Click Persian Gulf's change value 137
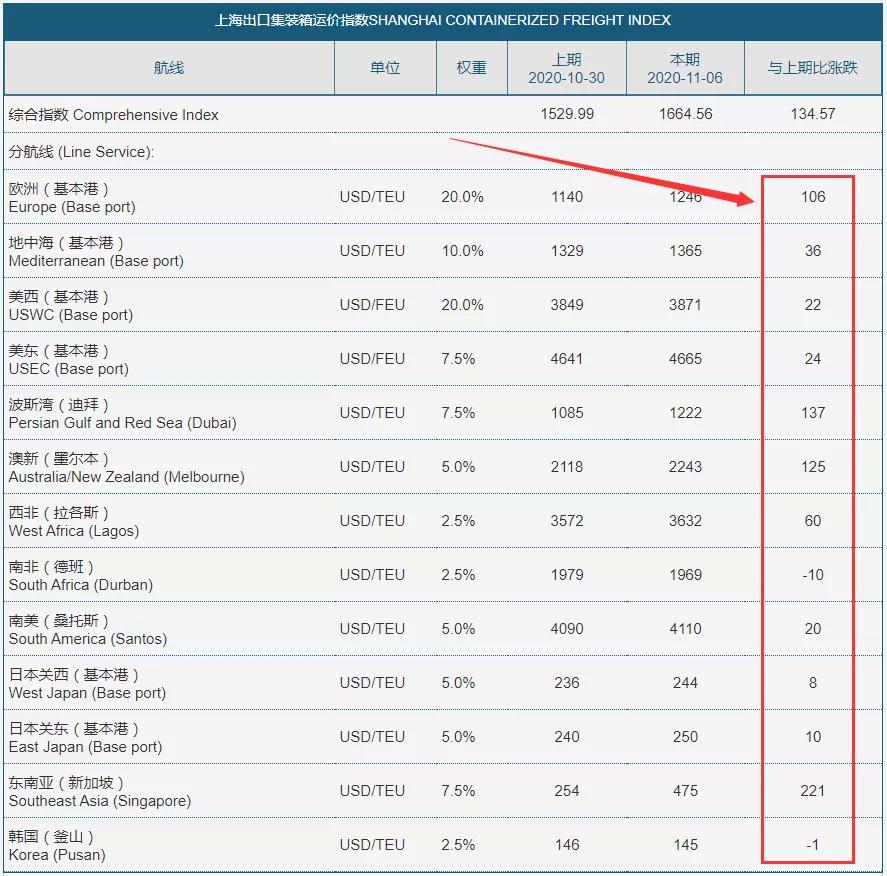This screenshot has height=876, width=887. click(813, 413)
